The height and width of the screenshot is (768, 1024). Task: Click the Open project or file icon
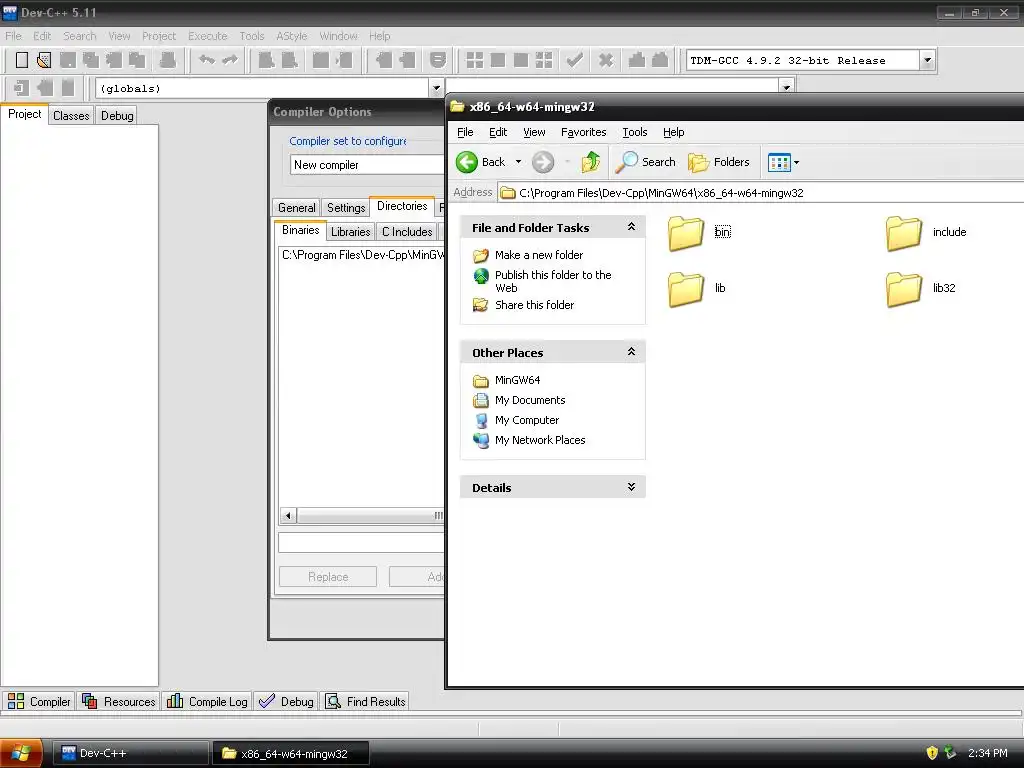point(44,60)
